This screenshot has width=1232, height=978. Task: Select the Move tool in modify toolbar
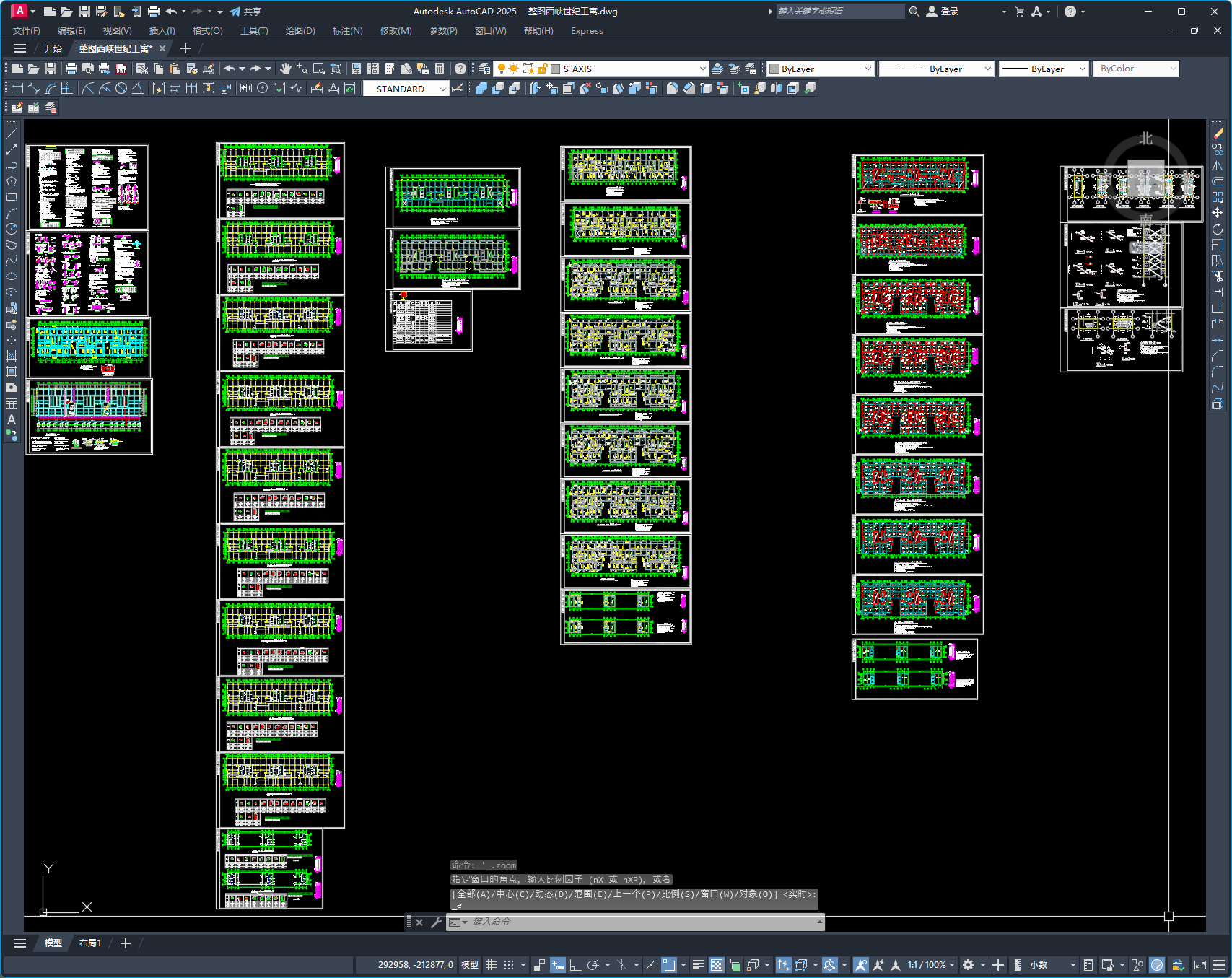pos(1218,213)
